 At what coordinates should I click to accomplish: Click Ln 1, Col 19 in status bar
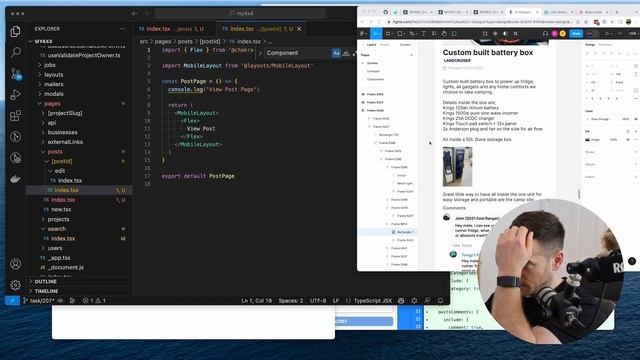[x=256, y=300]
